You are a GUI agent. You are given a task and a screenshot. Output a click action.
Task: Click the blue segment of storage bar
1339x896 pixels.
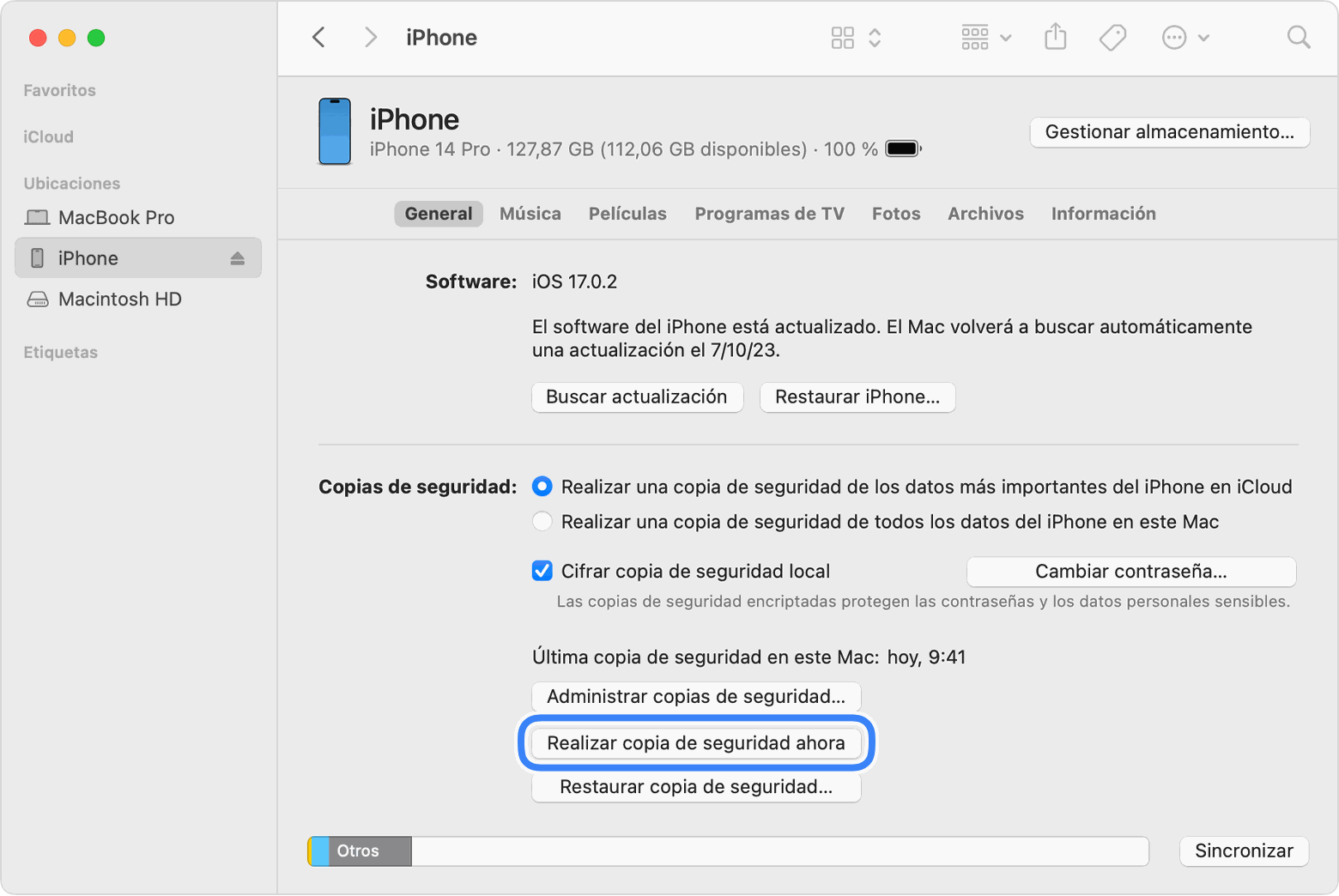pos(320,851)
